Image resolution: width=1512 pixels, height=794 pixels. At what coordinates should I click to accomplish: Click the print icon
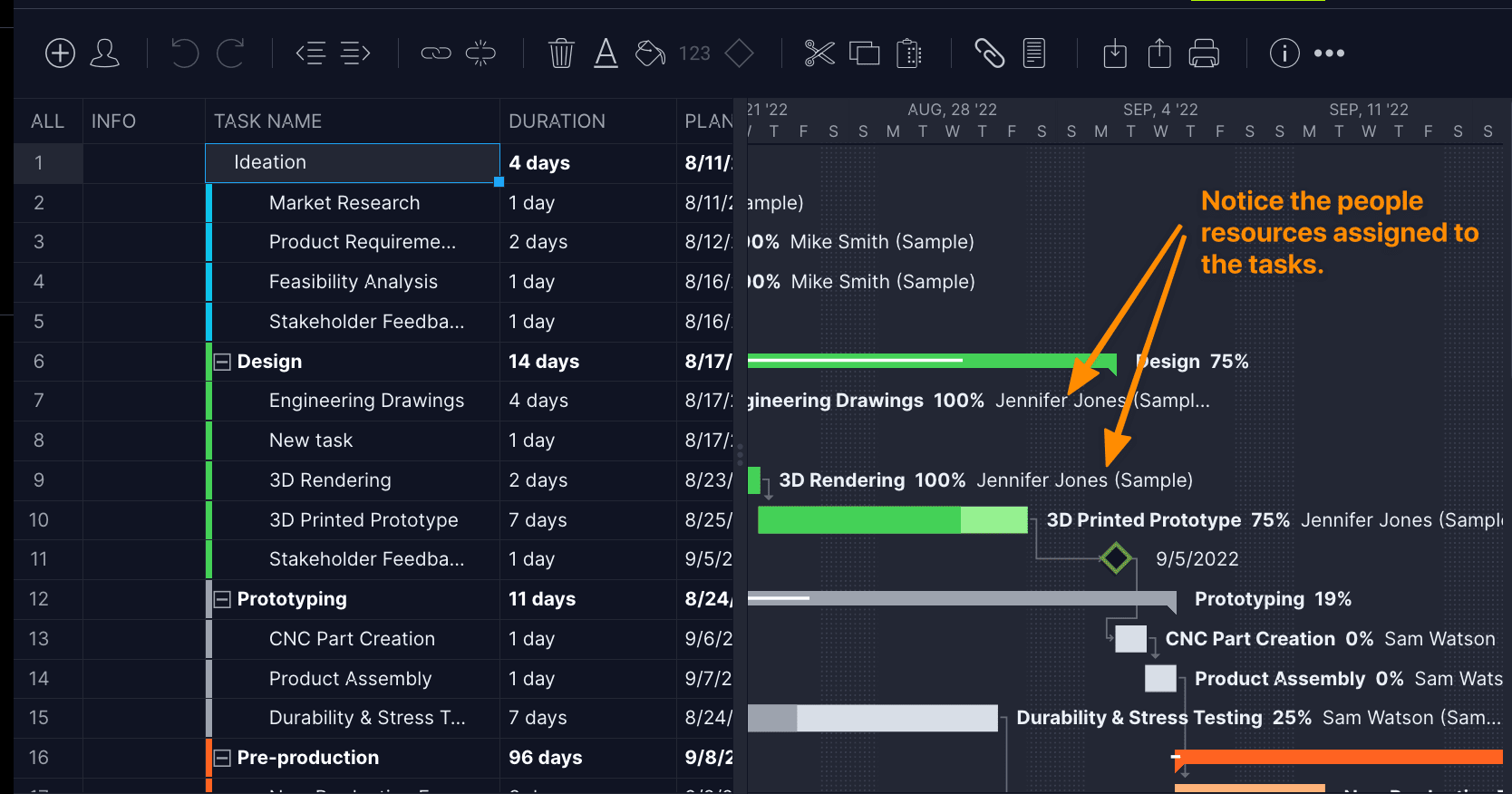pyautogui.click(x=1204, y=53)
